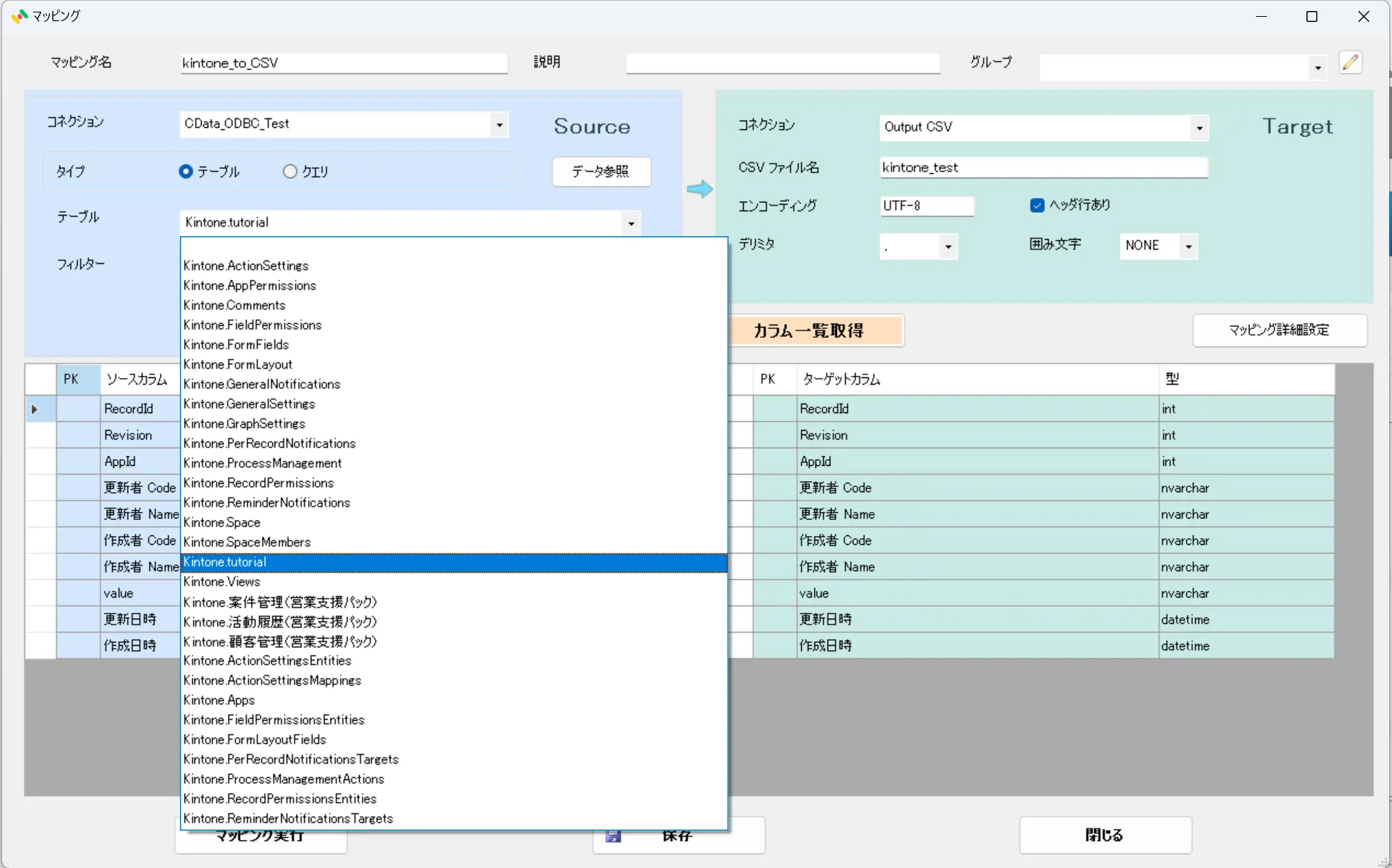
Task: Open マッピング詳細設定
Action: pos(1279,330)
